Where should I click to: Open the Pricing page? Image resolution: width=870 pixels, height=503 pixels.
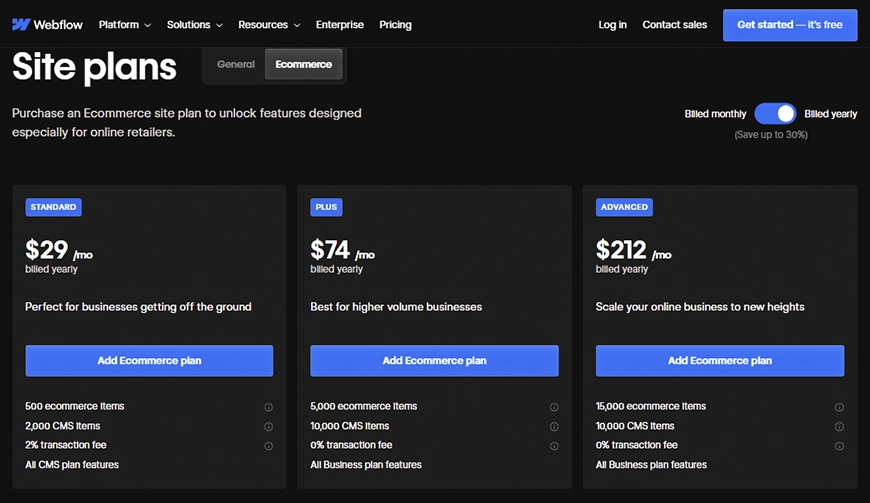395,25
